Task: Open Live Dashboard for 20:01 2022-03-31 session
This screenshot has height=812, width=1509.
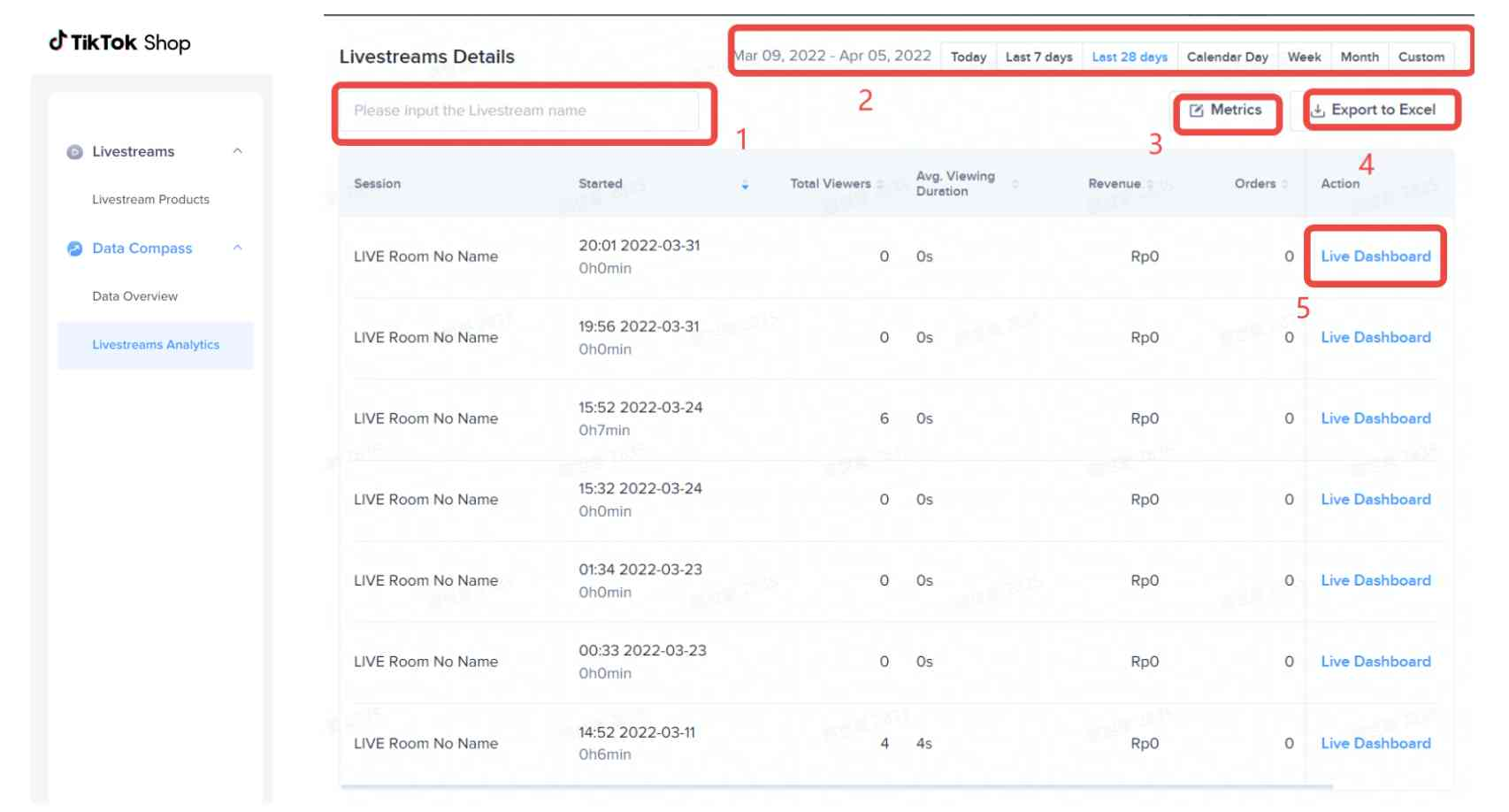Action: 1375,257
